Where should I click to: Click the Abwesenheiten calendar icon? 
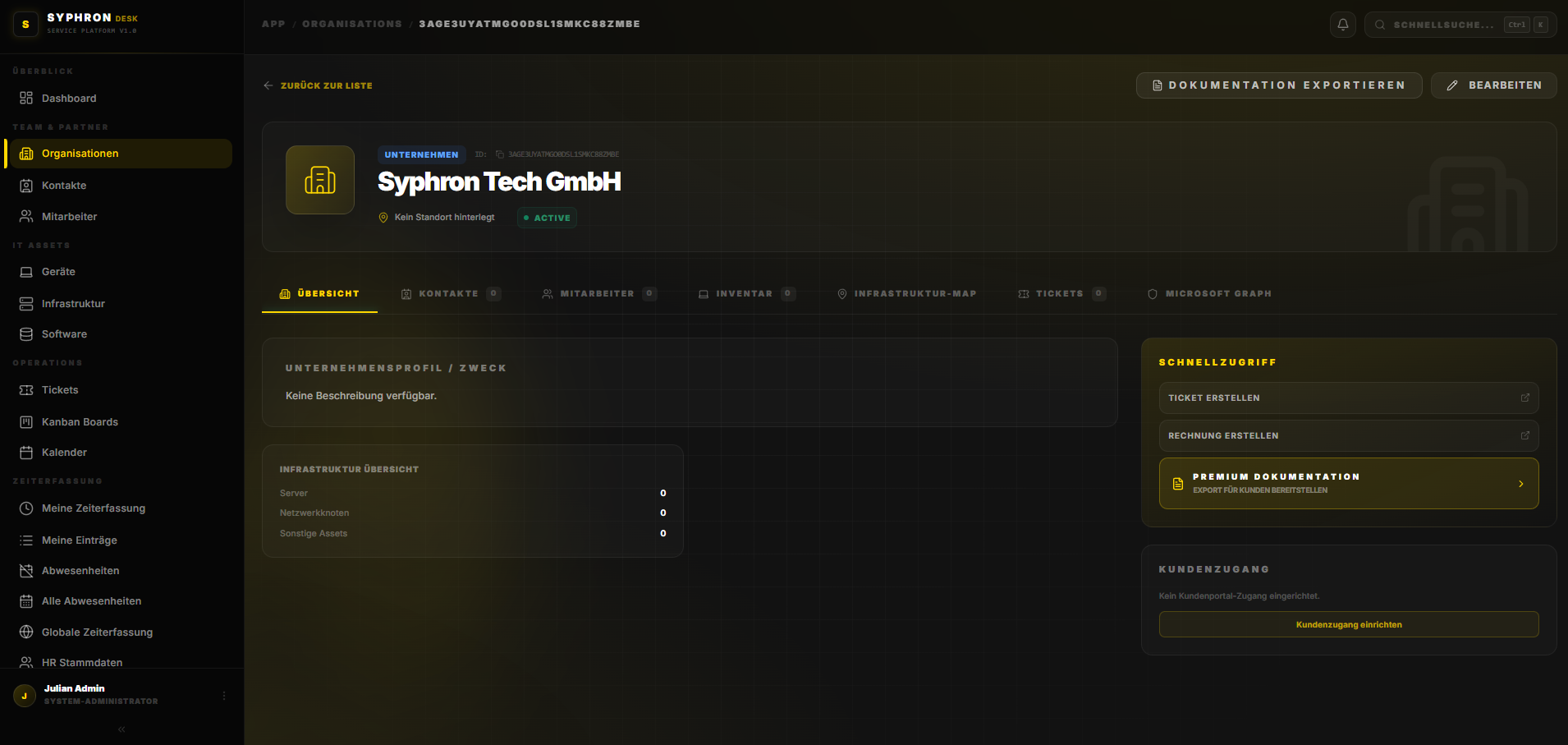pyautogui.click(x=26, y=571)
